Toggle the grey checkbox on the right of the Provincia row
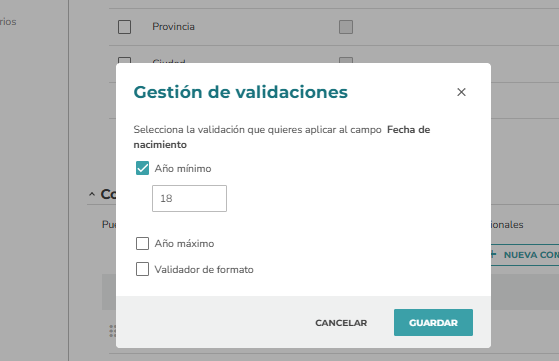The width and height of the screenshot is (559, 361). [346, 27]
